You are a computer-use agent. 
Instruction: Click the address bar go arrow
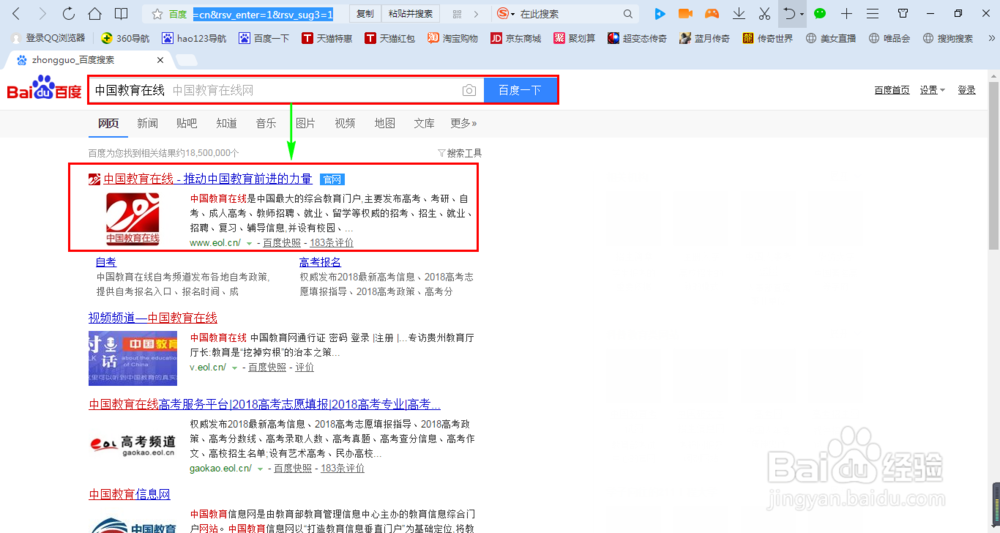(476, 14)
